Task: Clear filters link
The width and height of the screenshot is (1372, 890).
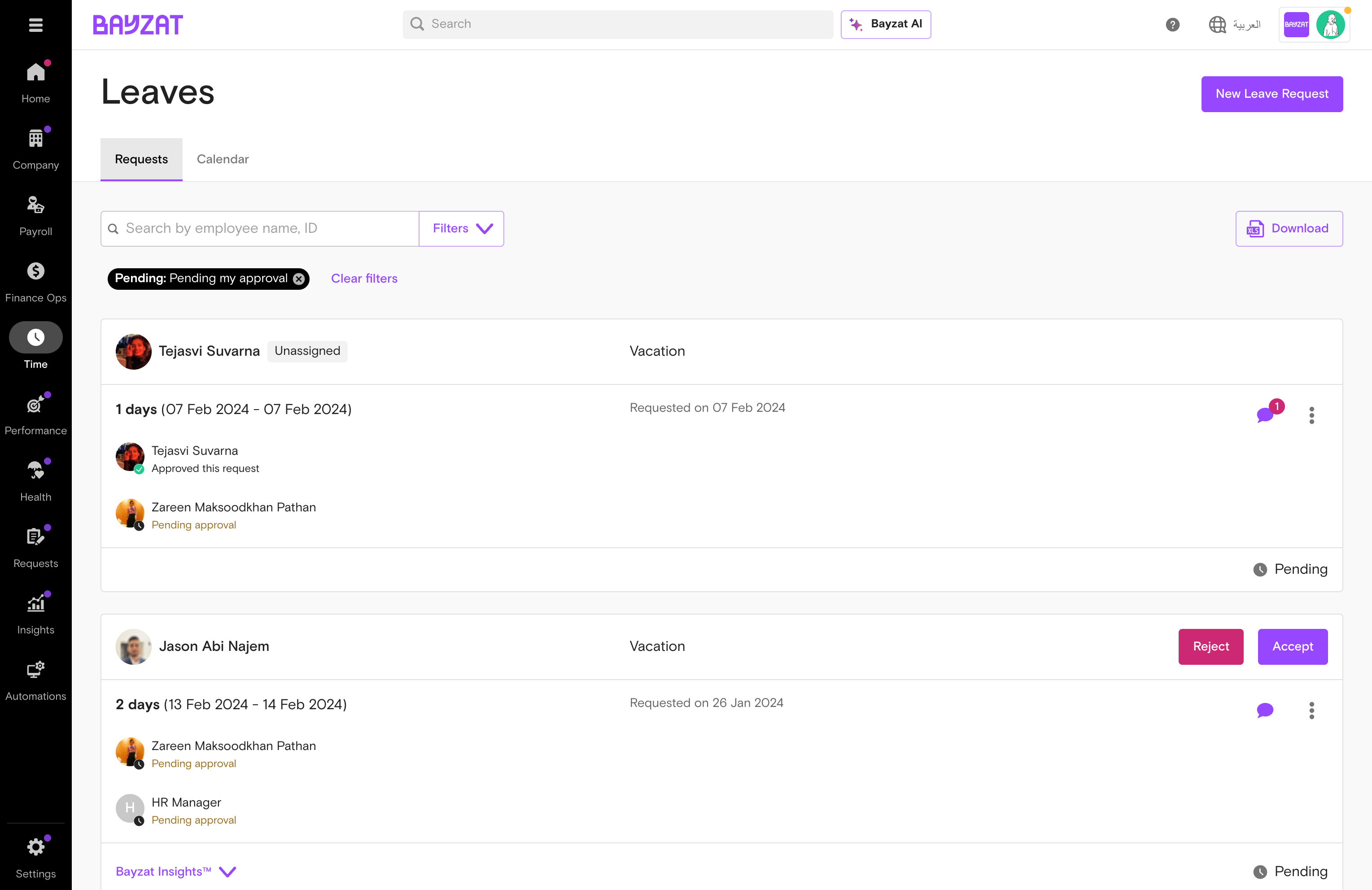Action: coord(364,279)
